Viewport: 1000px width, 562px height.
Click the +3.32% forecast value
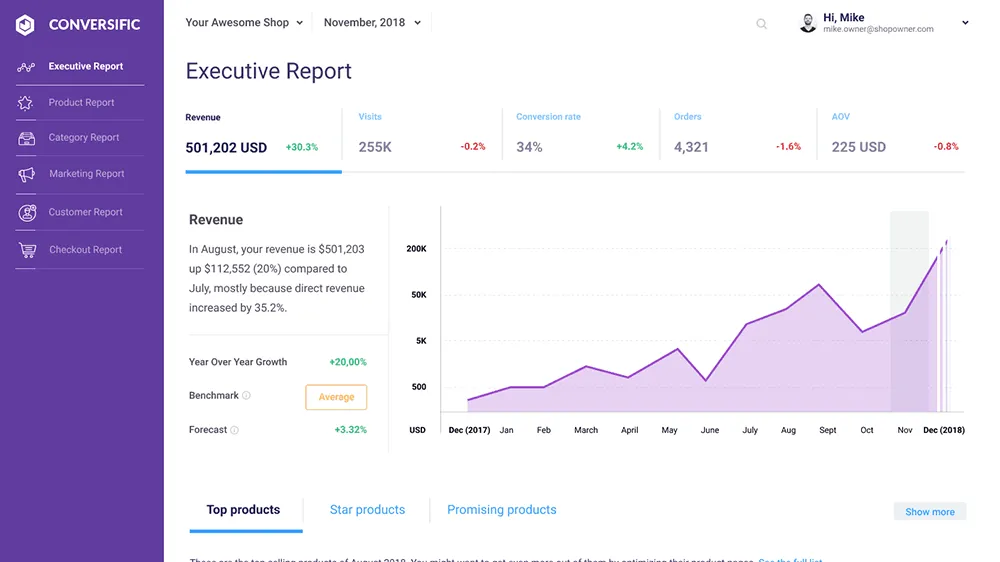(x=351, y=430)
